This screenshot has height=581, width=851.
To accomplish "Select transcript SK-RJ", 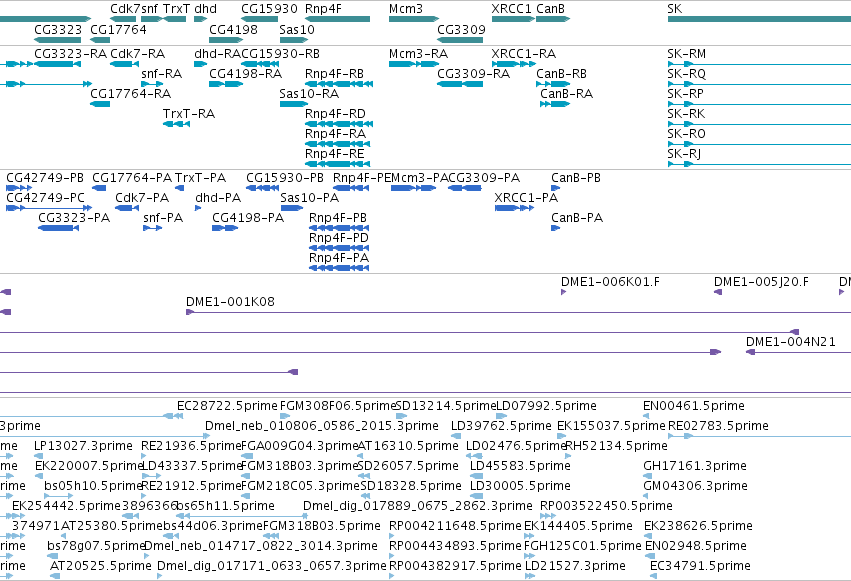I will (759, 164).
